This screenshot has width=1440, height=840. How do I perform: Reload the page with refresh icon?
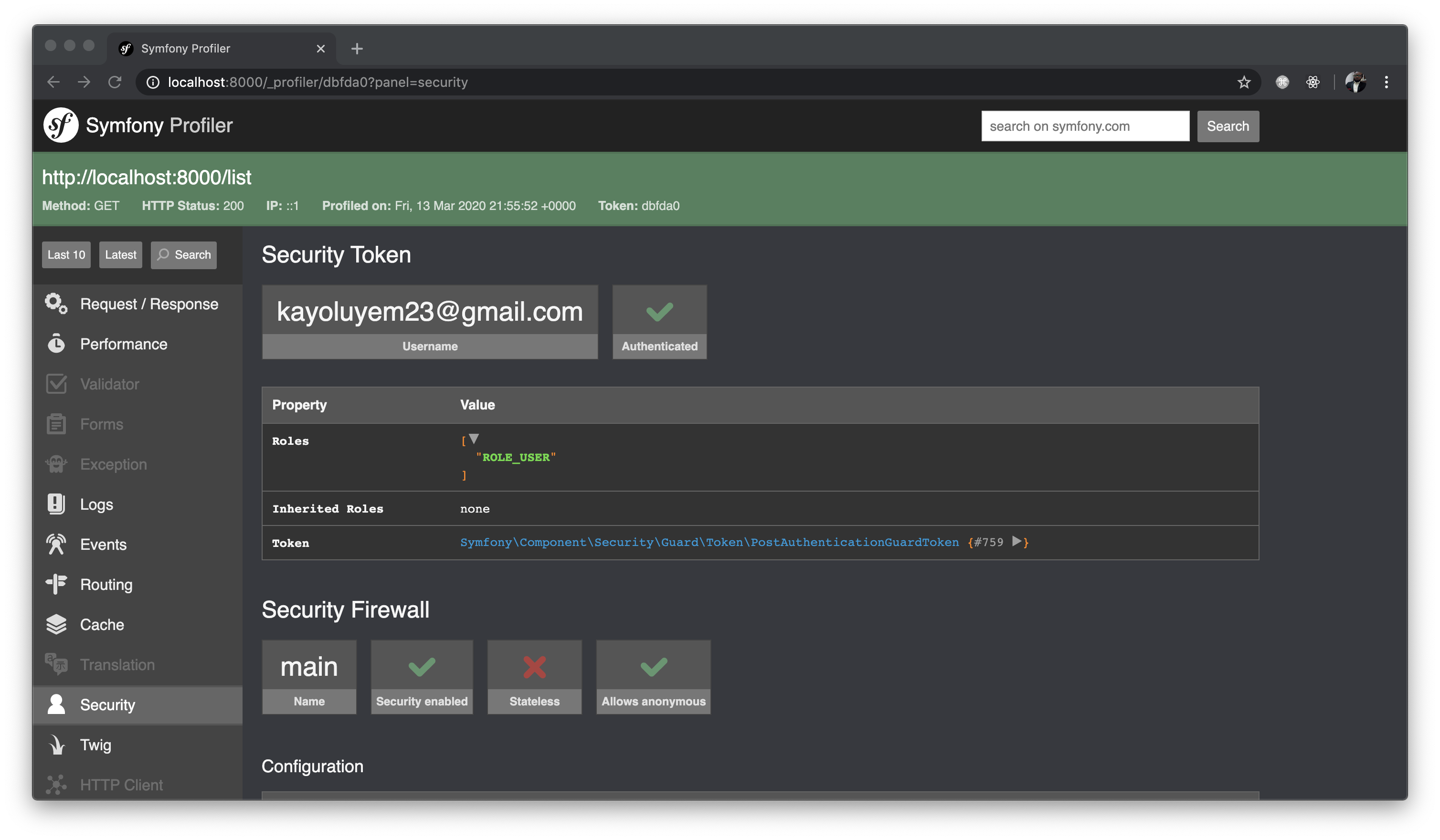point(115,82)
